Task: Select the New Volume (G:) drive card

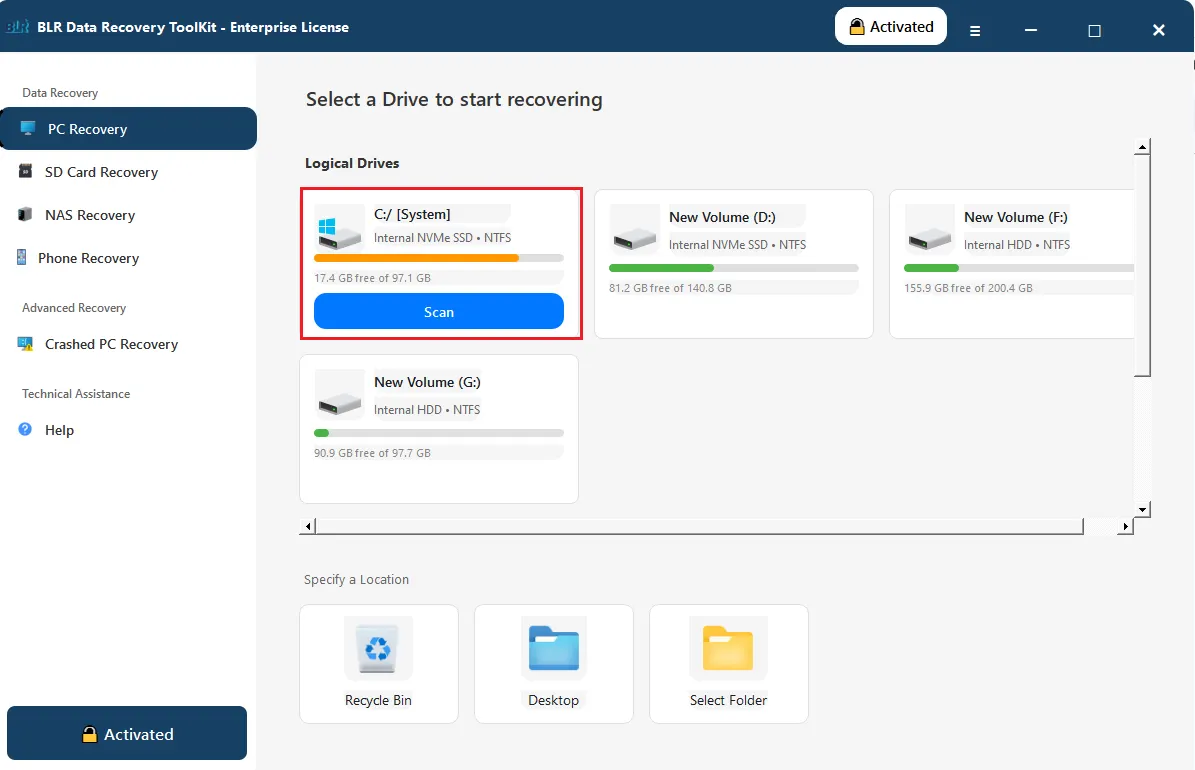Action: [x=438, y=428]
